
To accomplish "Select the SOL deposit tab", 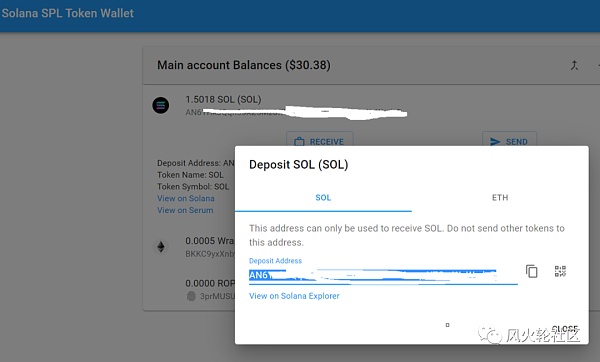I will pos(323,198).
